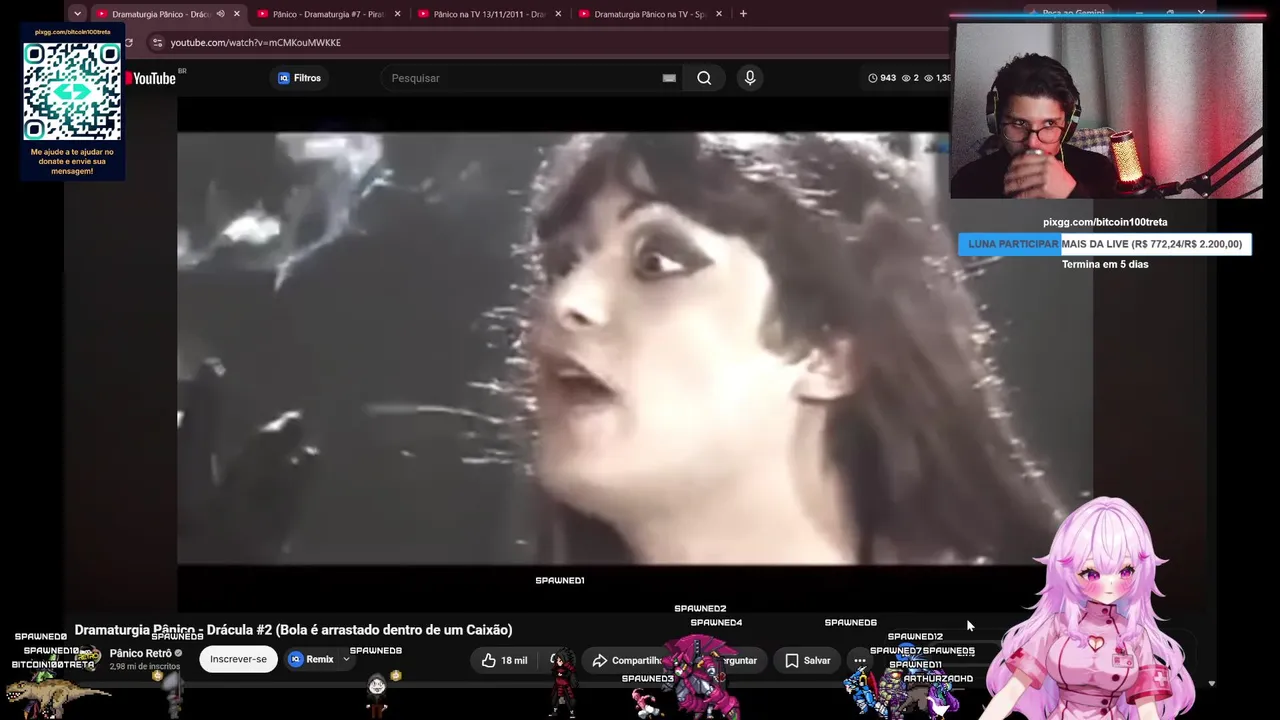Click the Remix button

tap(312, 660)
